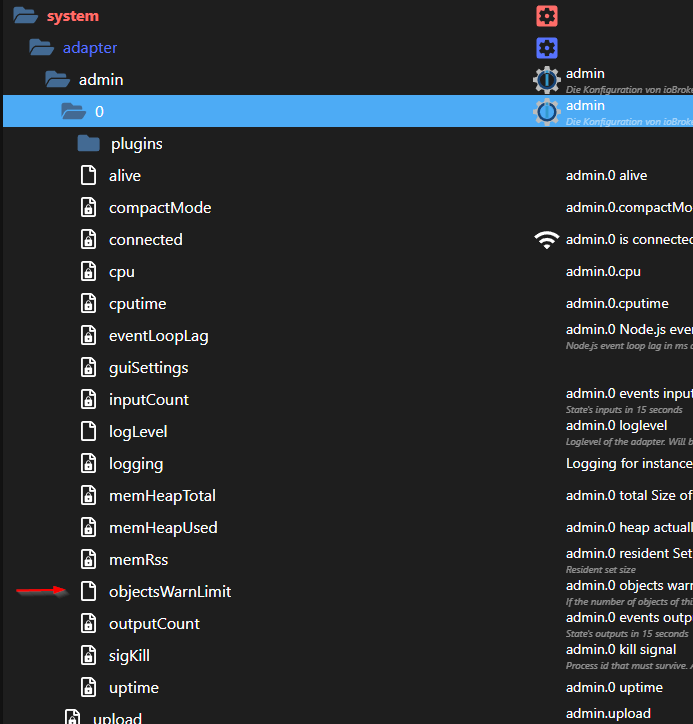Screen dimensions: 693x724
Task: Collapse the admin folder
Action: [57, 80]
